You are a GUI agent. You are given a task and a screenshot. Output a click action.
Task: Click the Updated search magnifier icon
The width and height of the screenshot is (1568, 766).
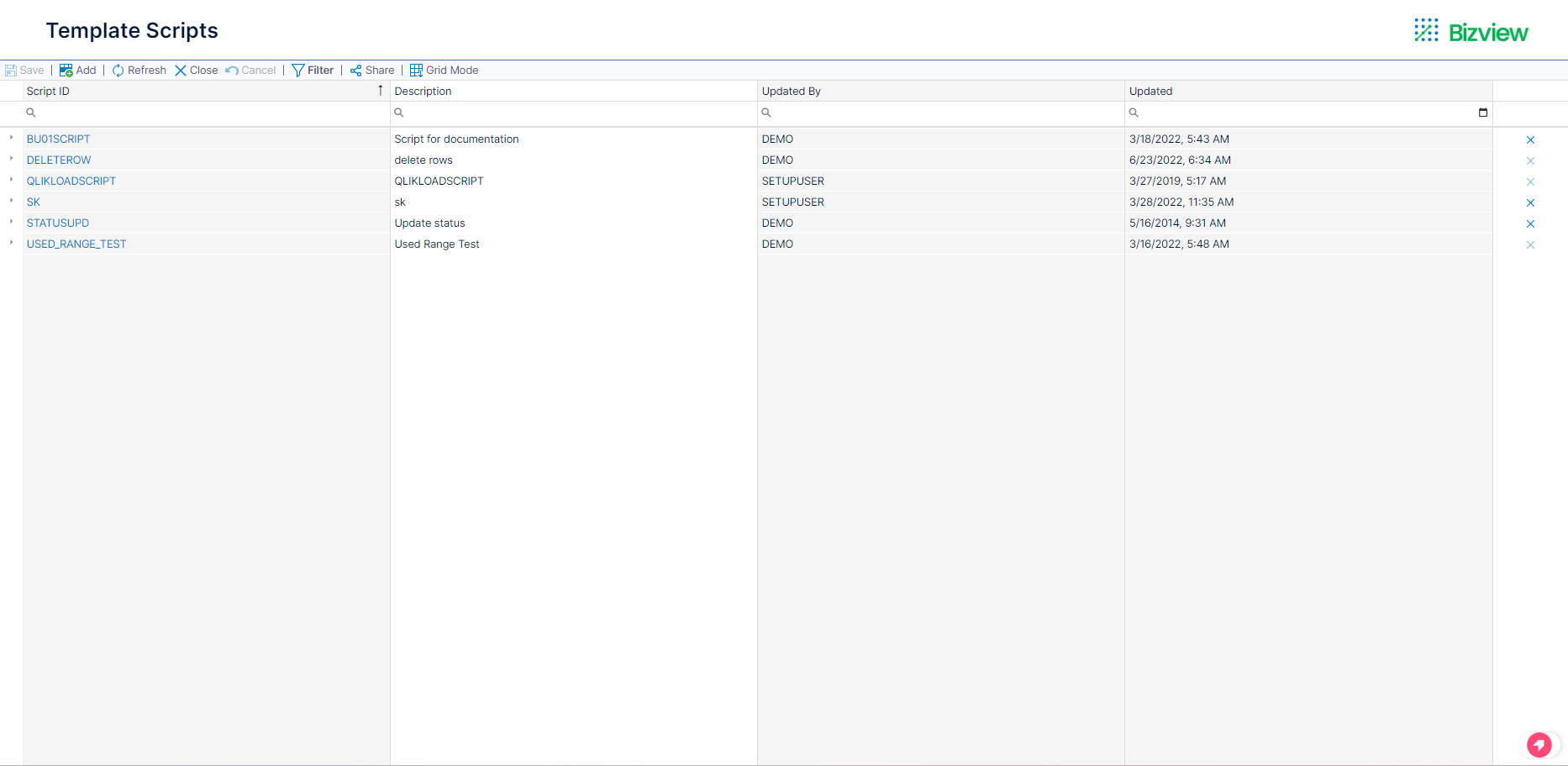click(1134, 113)
